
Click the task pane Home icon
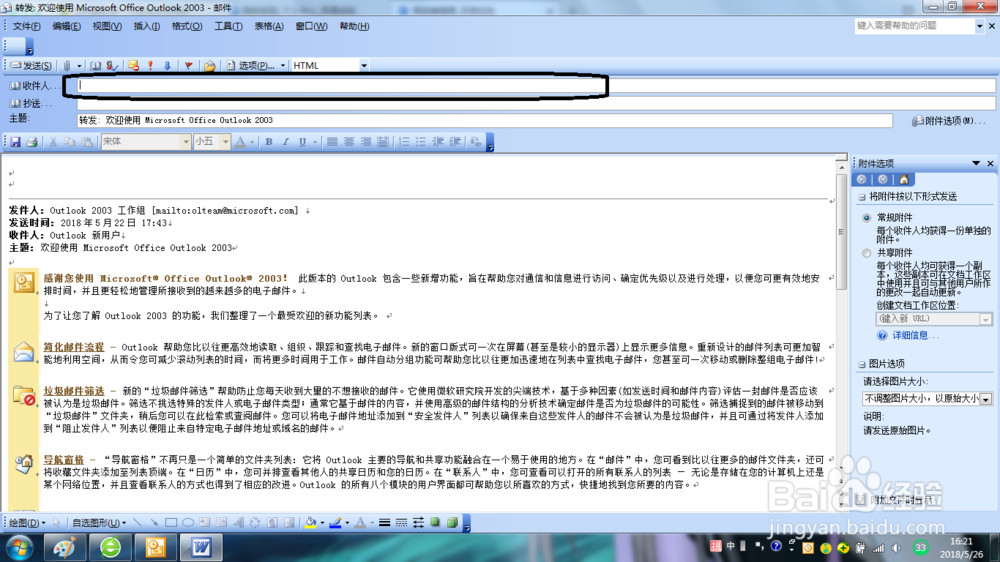tap(904, 180)
